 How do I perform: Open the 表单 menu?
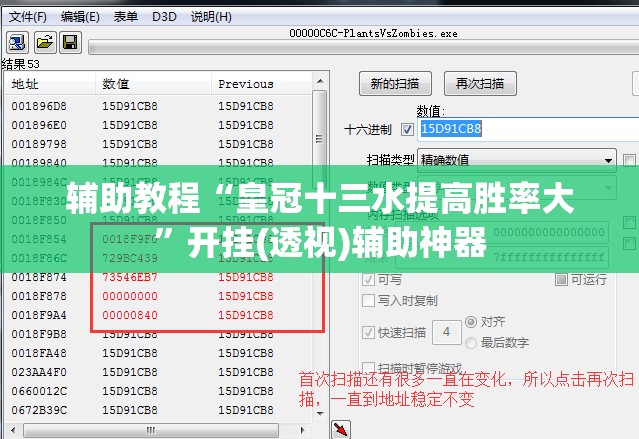pyautogui.click(x=126, y=17)
